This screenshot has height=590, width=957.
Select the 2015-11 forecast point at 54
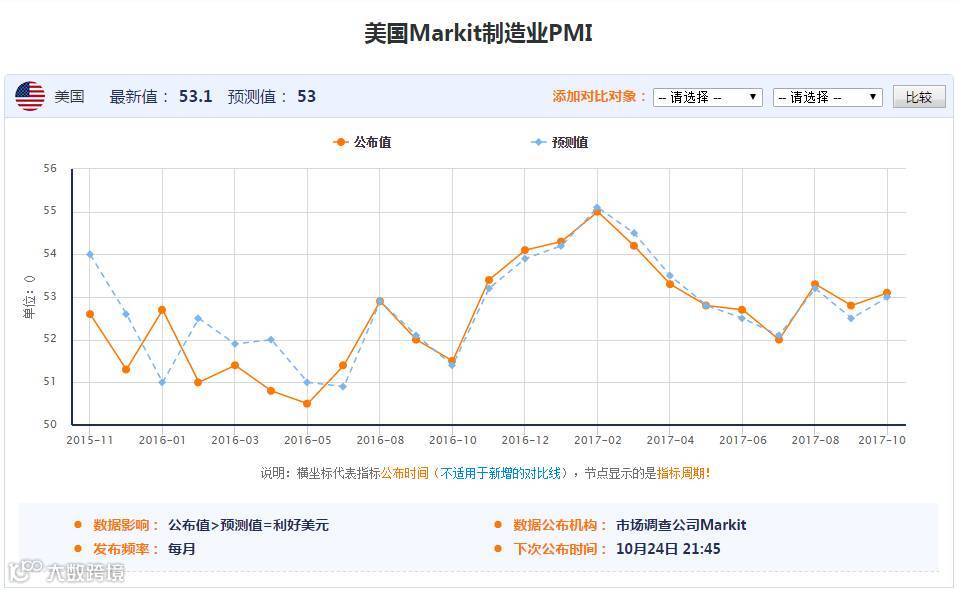coord(90,254)
